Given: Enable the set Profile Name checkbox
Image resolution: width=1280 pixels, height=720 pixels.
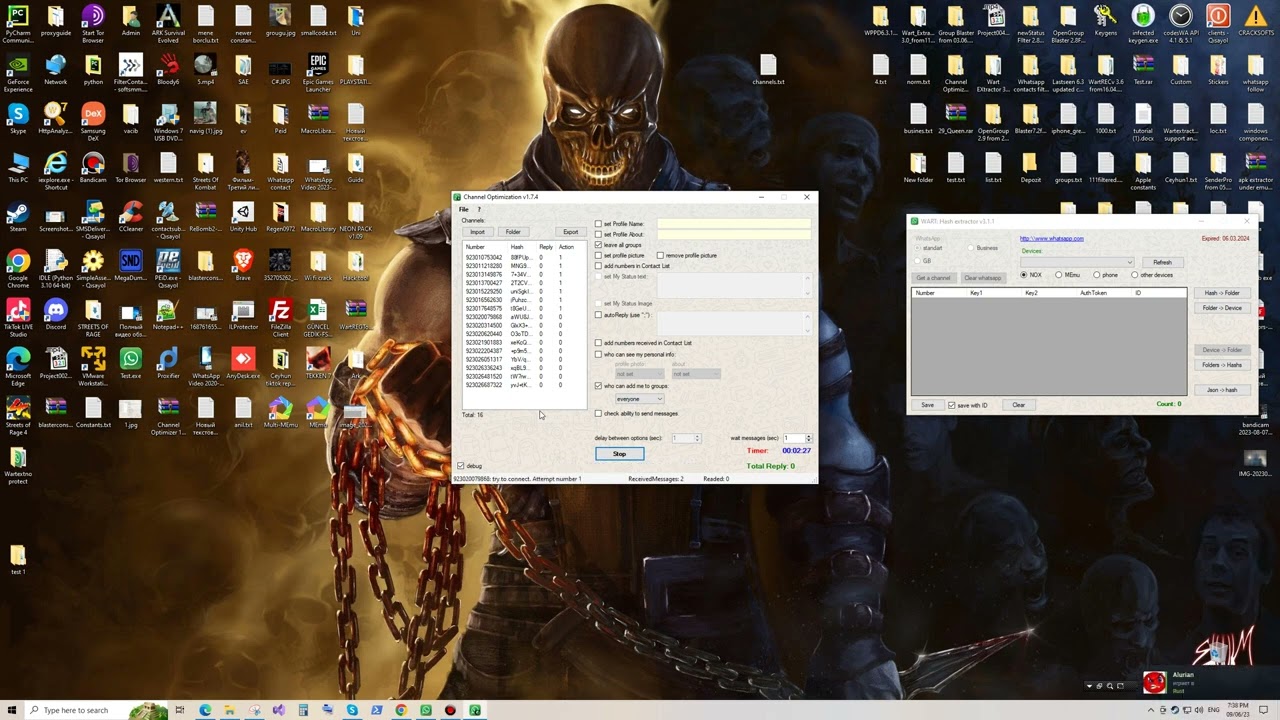Looking at the screenshot, I should (x=598, y=224).
